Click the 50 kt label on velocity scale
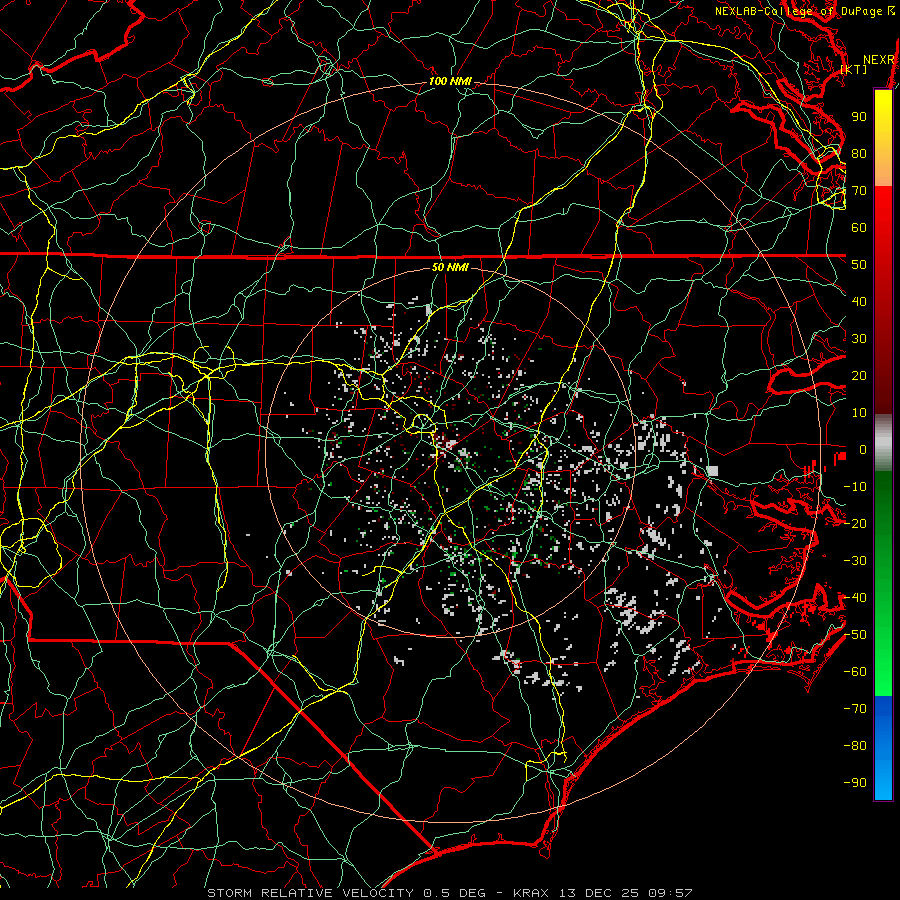 (x=859, y=265)
